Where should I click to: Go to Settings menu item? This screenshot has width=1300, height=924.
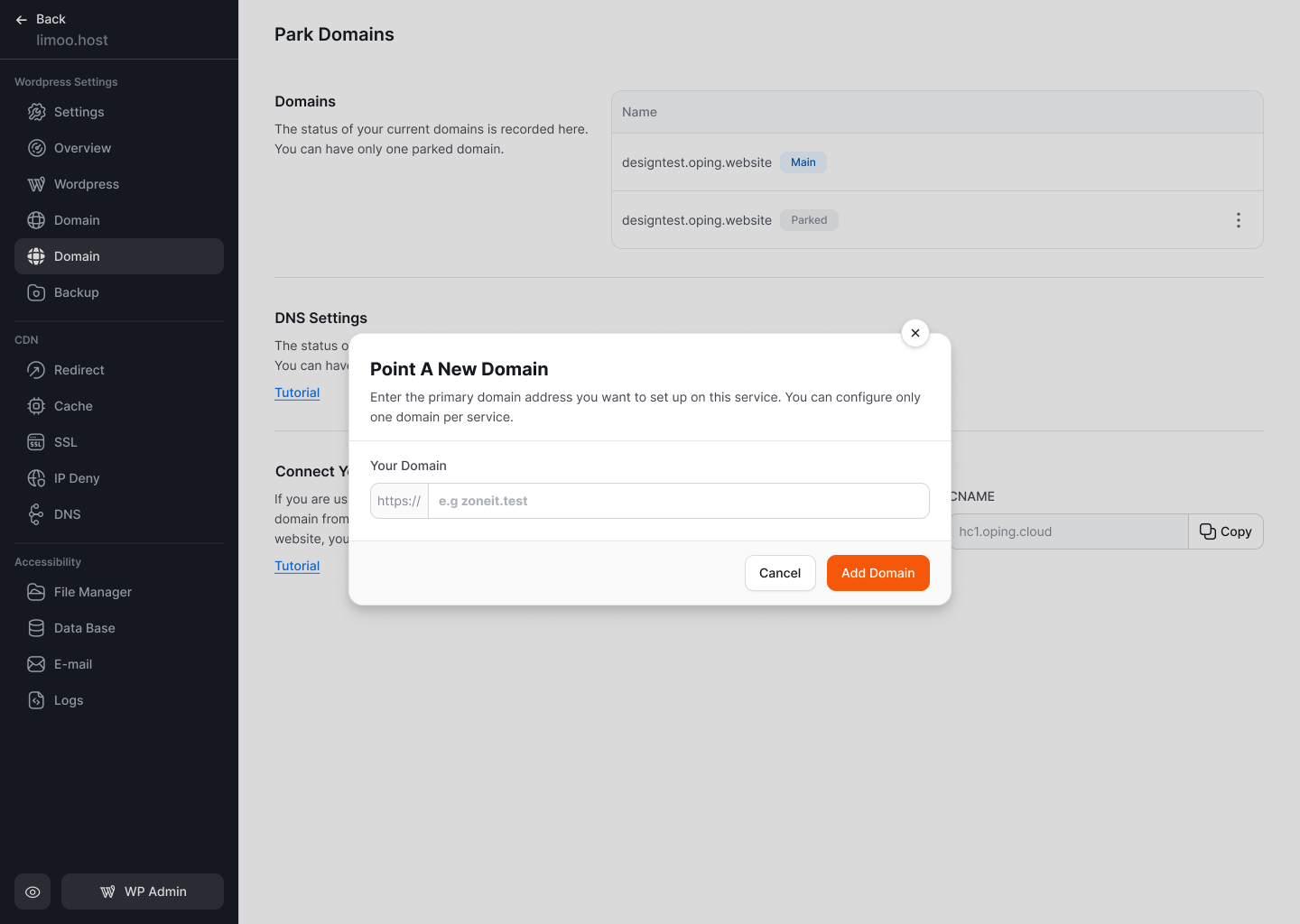pos(119,112)
